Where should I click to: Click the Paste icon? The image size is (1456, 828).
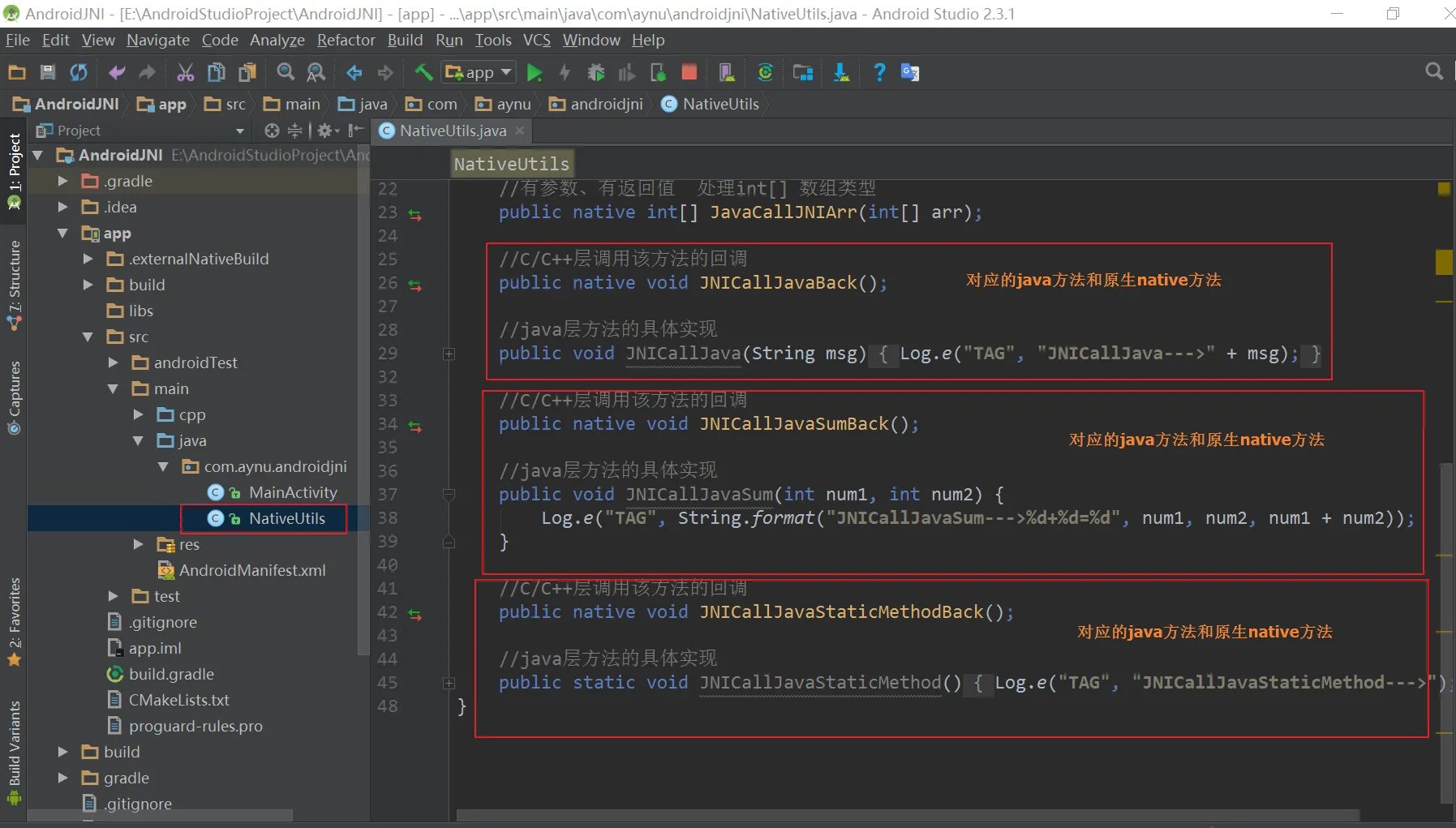[247, 72]
